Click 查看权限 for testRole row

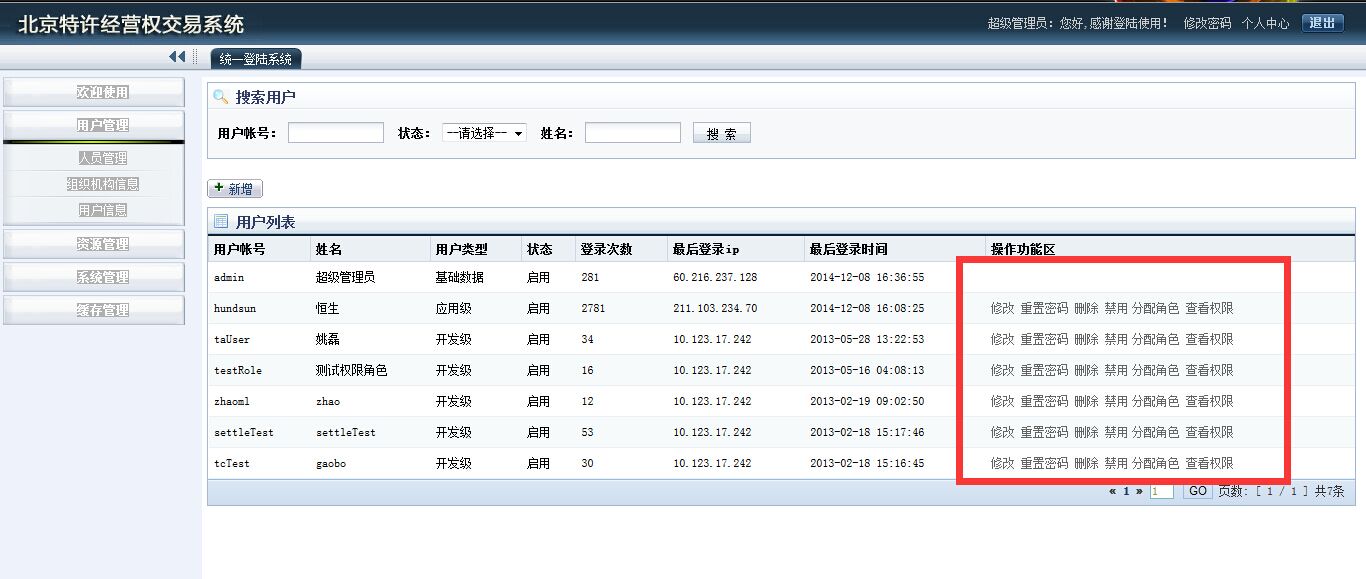tap(1209, 370)
